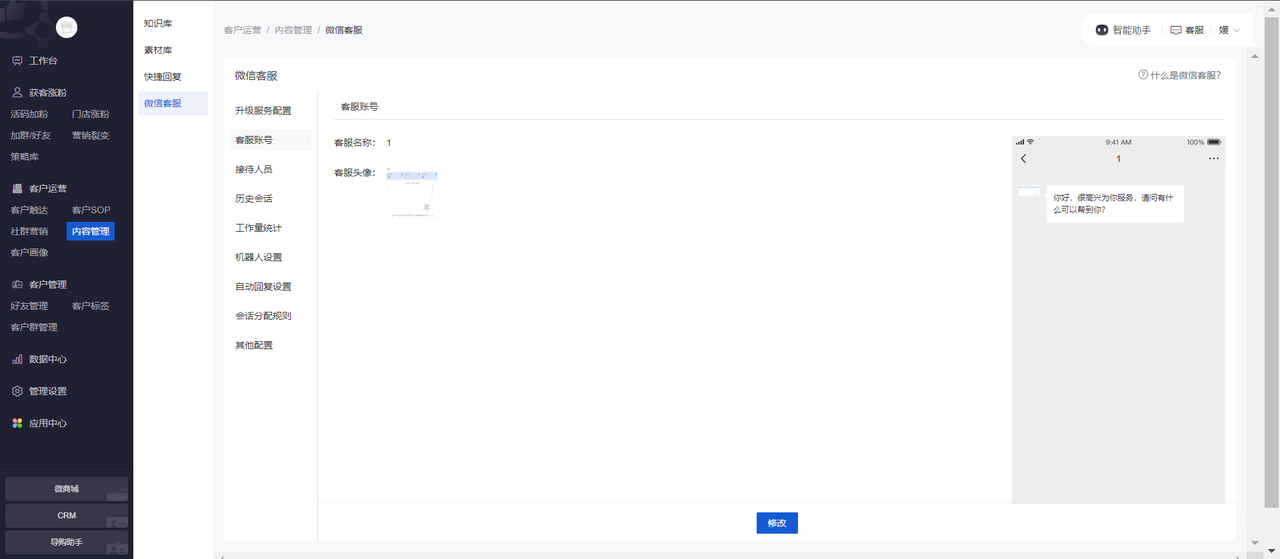Open 客户标签 in the sidebar
This screenshot has width=1280, height=559.
(x=91, y=306)
